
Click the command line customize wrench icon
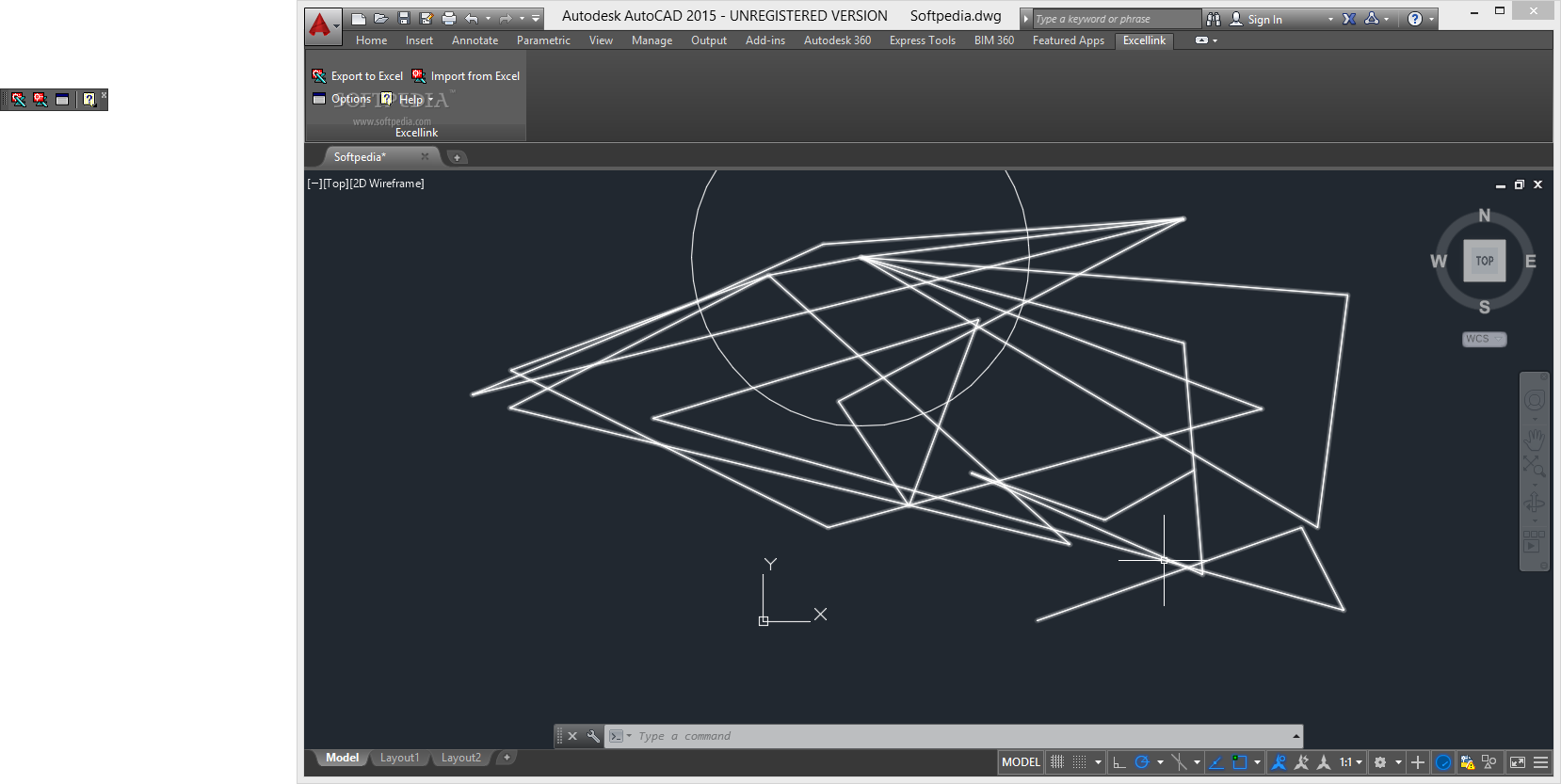coord(593,736)
